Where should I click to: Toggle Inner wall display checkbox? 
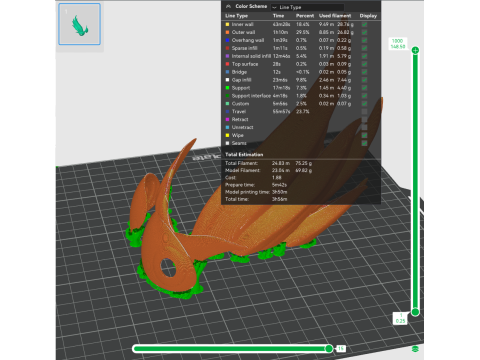click(x=364, y=24)
